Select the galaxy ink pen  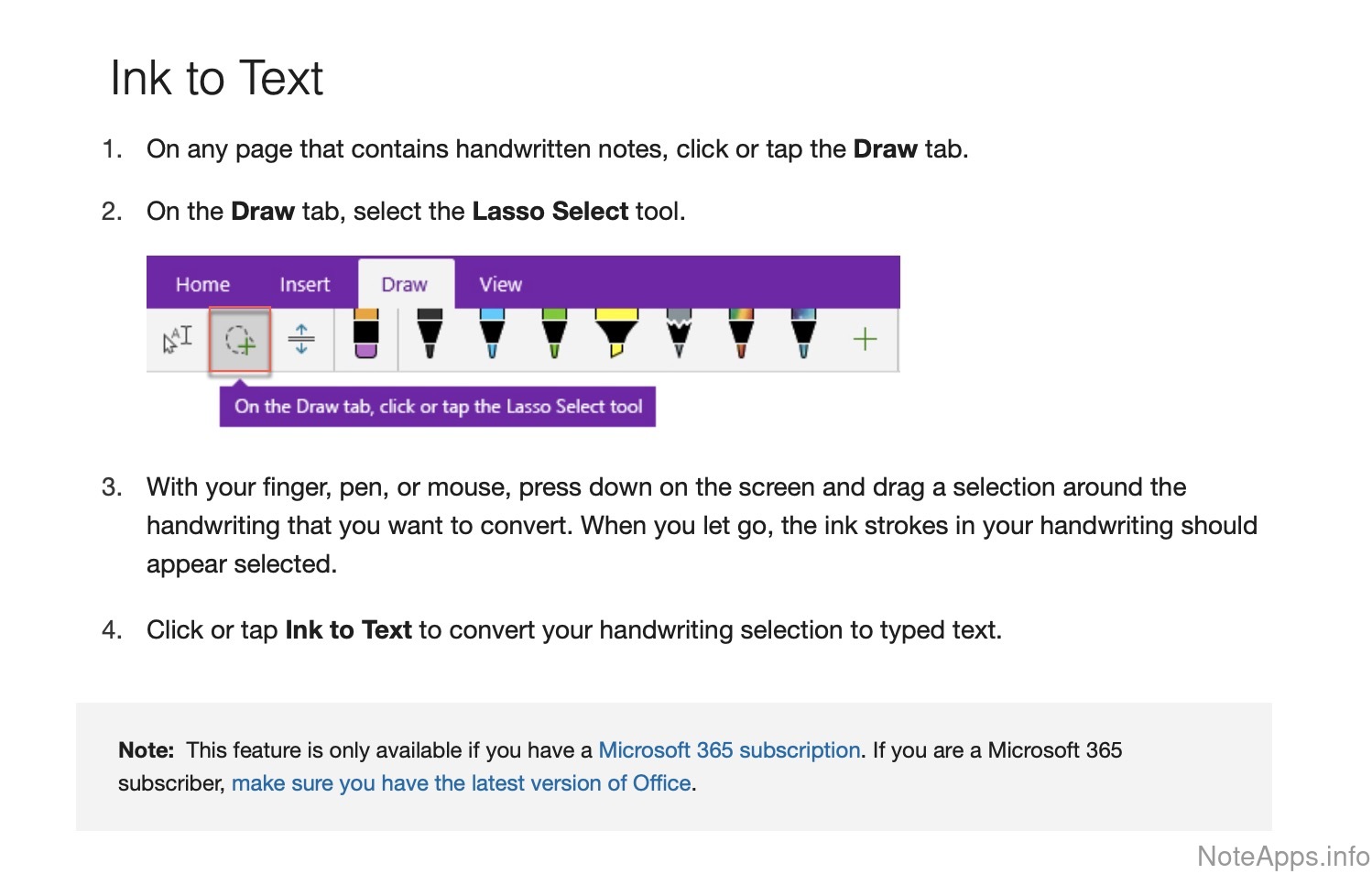803,334
